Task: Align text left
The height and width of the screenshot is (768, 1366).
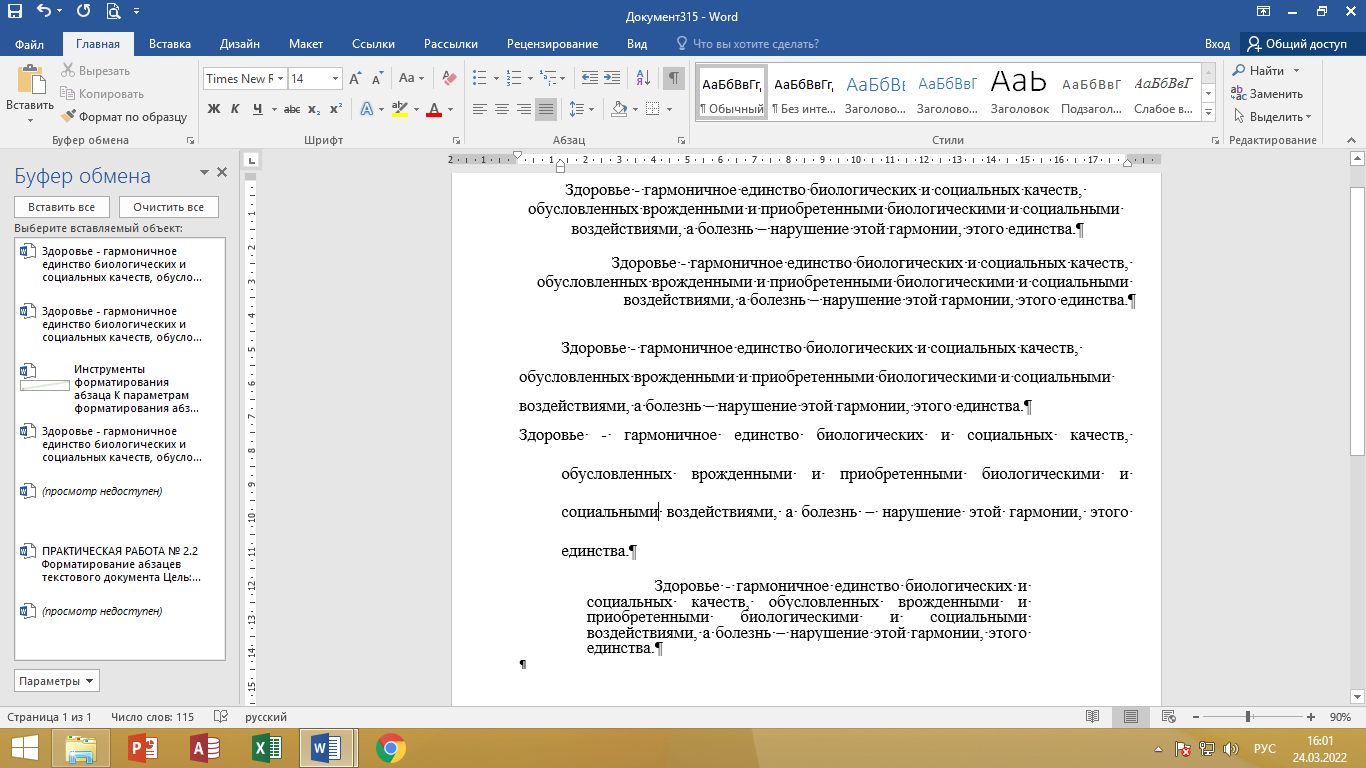Action: point(480,109)
